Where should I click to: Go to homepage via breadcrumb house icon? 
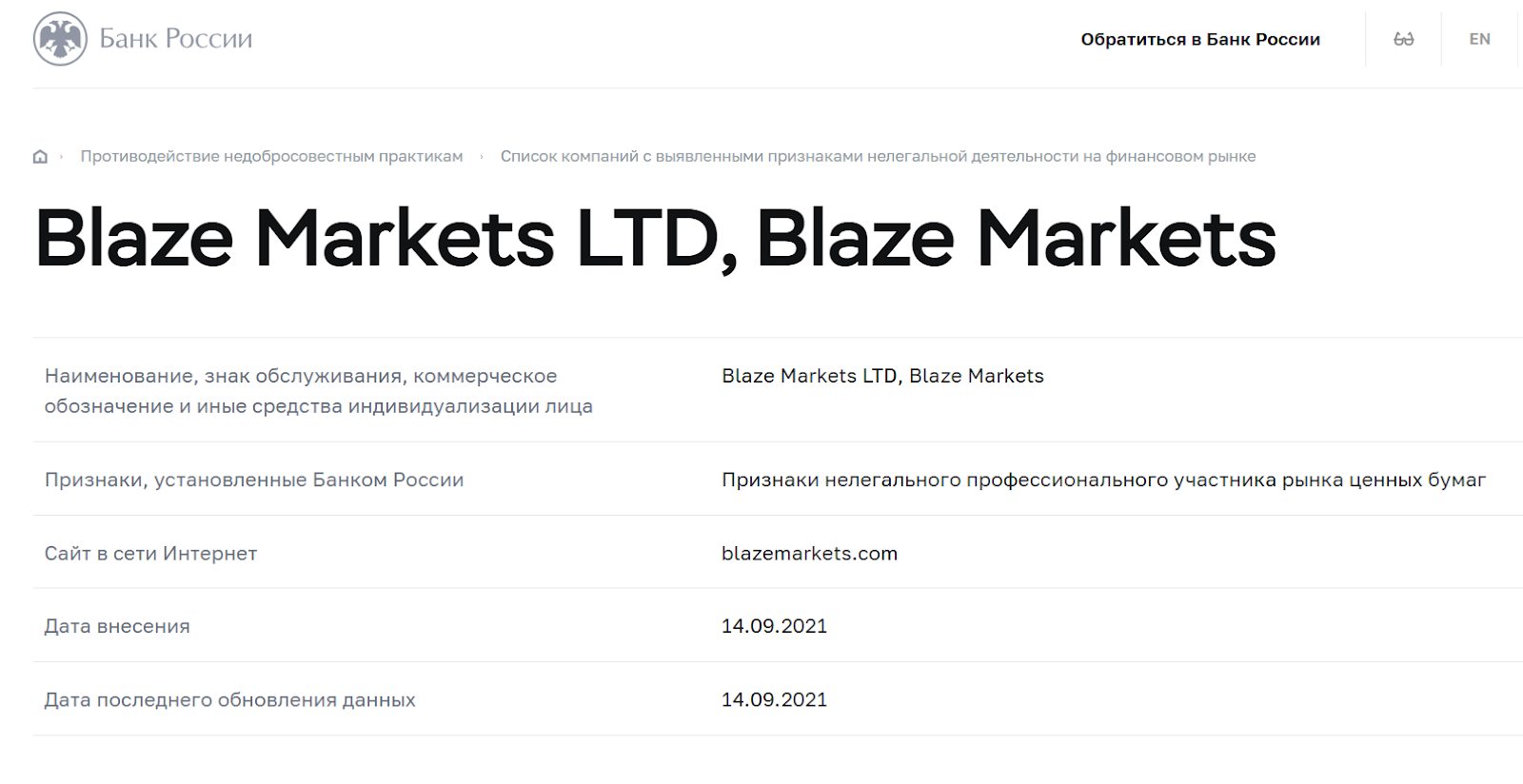click(x=40, y=157)
